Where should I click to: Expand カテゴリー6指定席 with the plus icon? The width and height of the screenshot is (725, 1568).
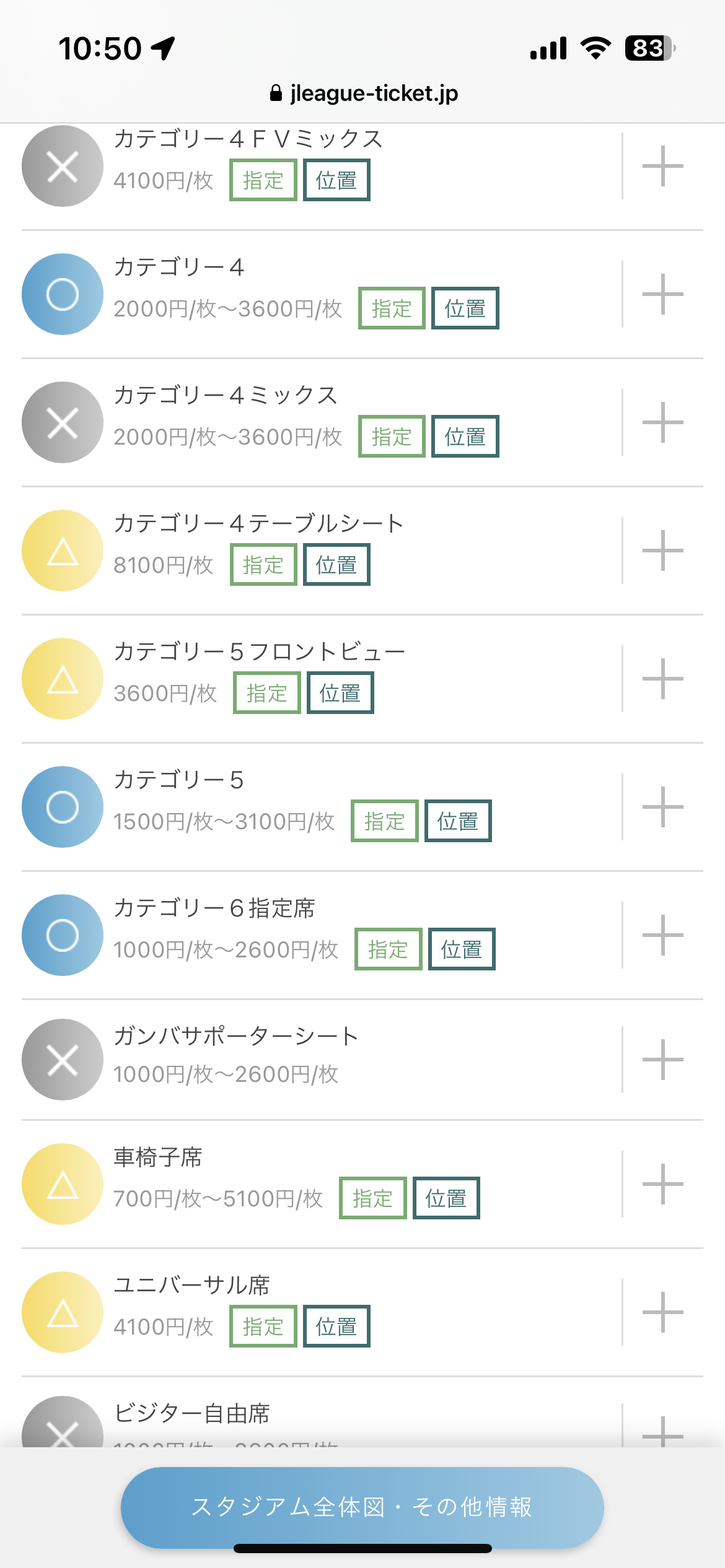662,935
